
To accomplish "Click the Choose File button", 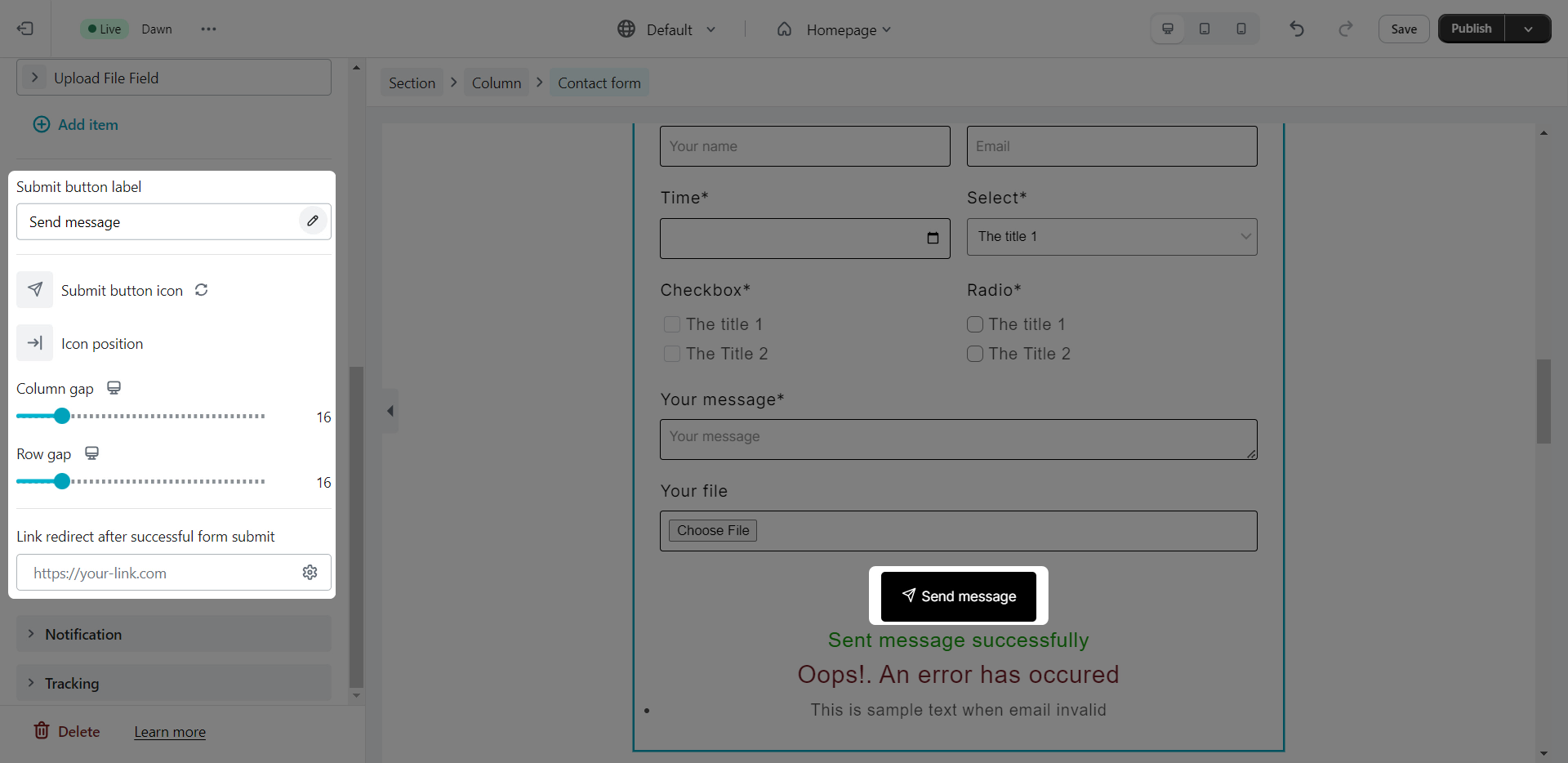I will point(713,530).
